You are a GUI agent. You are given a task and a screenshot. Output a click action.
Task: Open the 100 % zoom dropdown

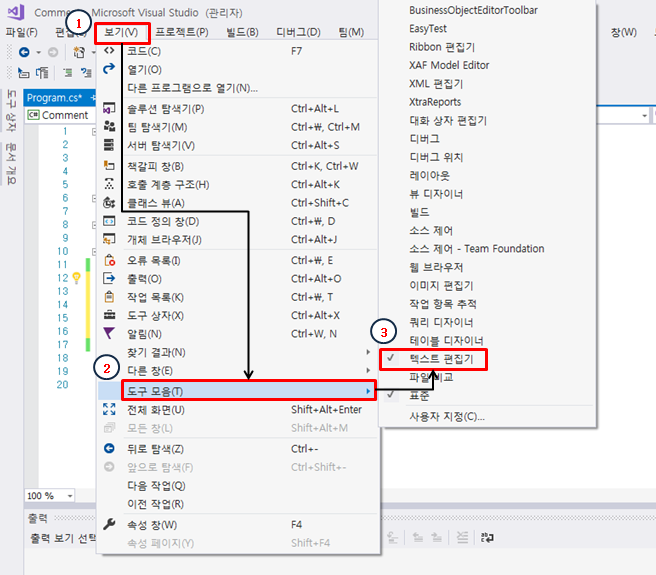pyautogui.click(x=70, y=496)
